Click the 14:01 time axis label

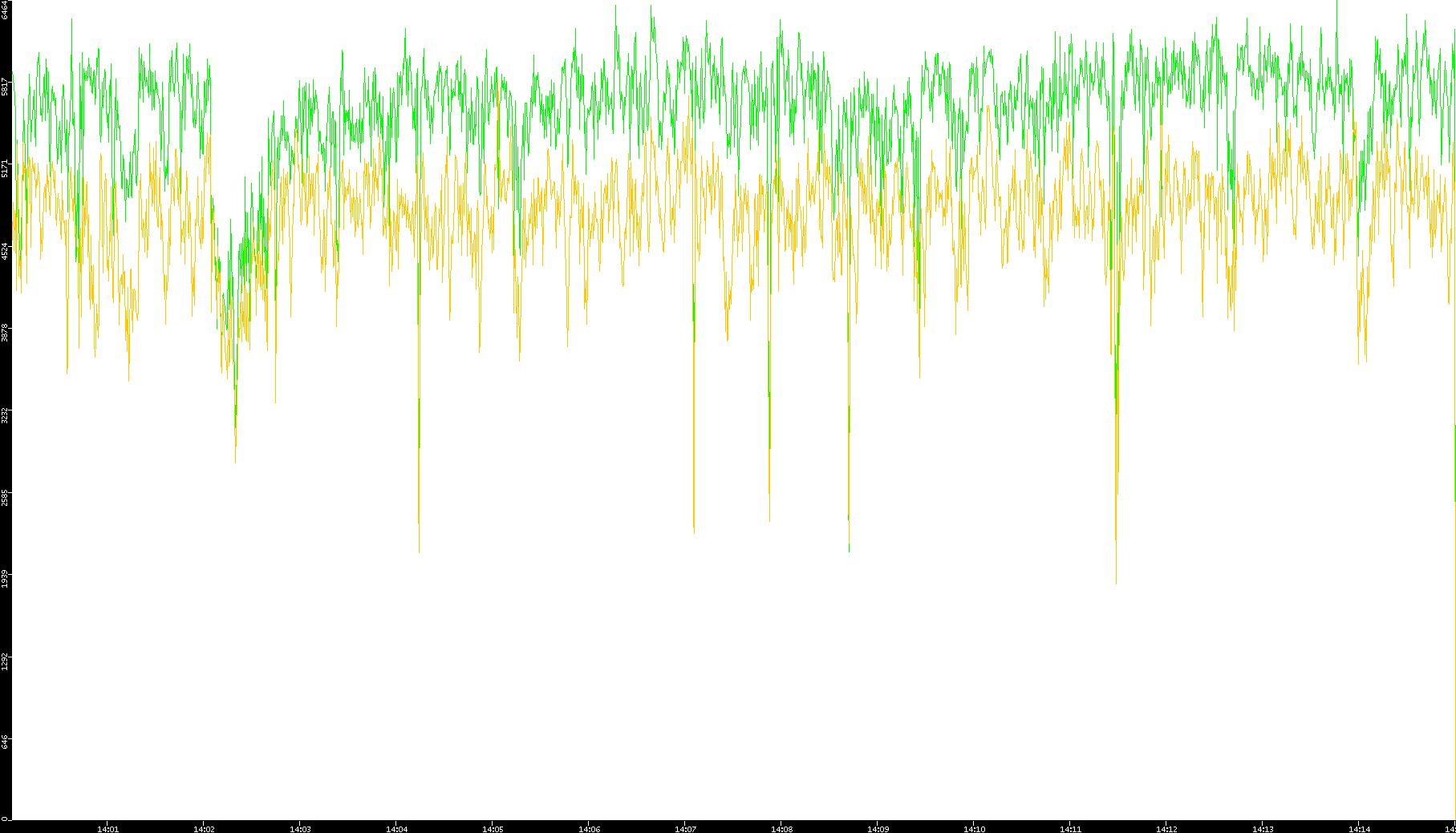(x=107, y=829)
